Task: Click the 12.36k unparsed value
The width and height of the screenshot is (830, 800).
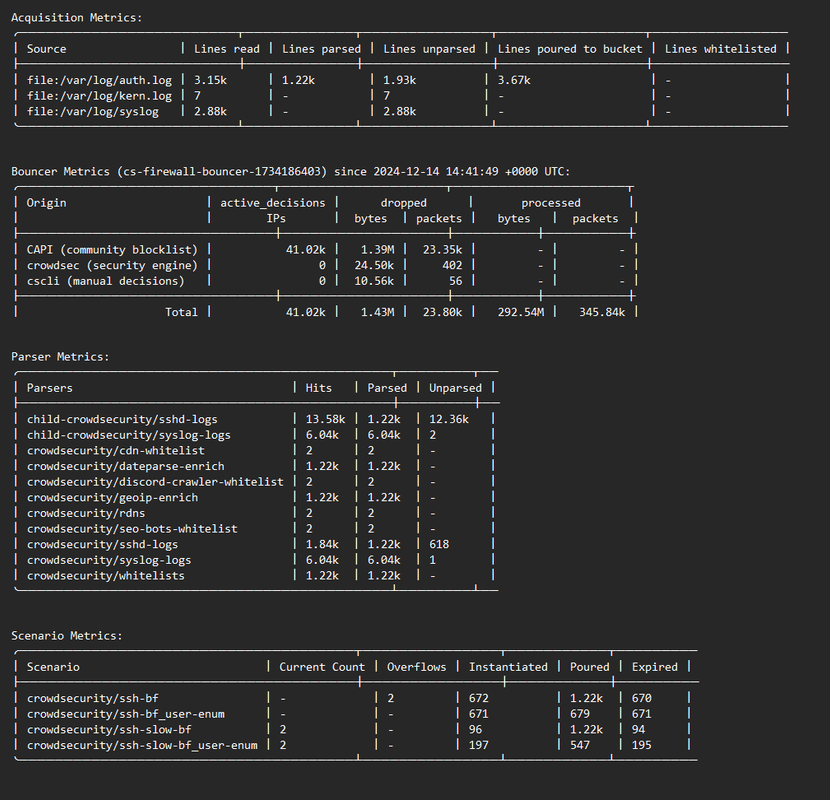Action: point(448,419)
